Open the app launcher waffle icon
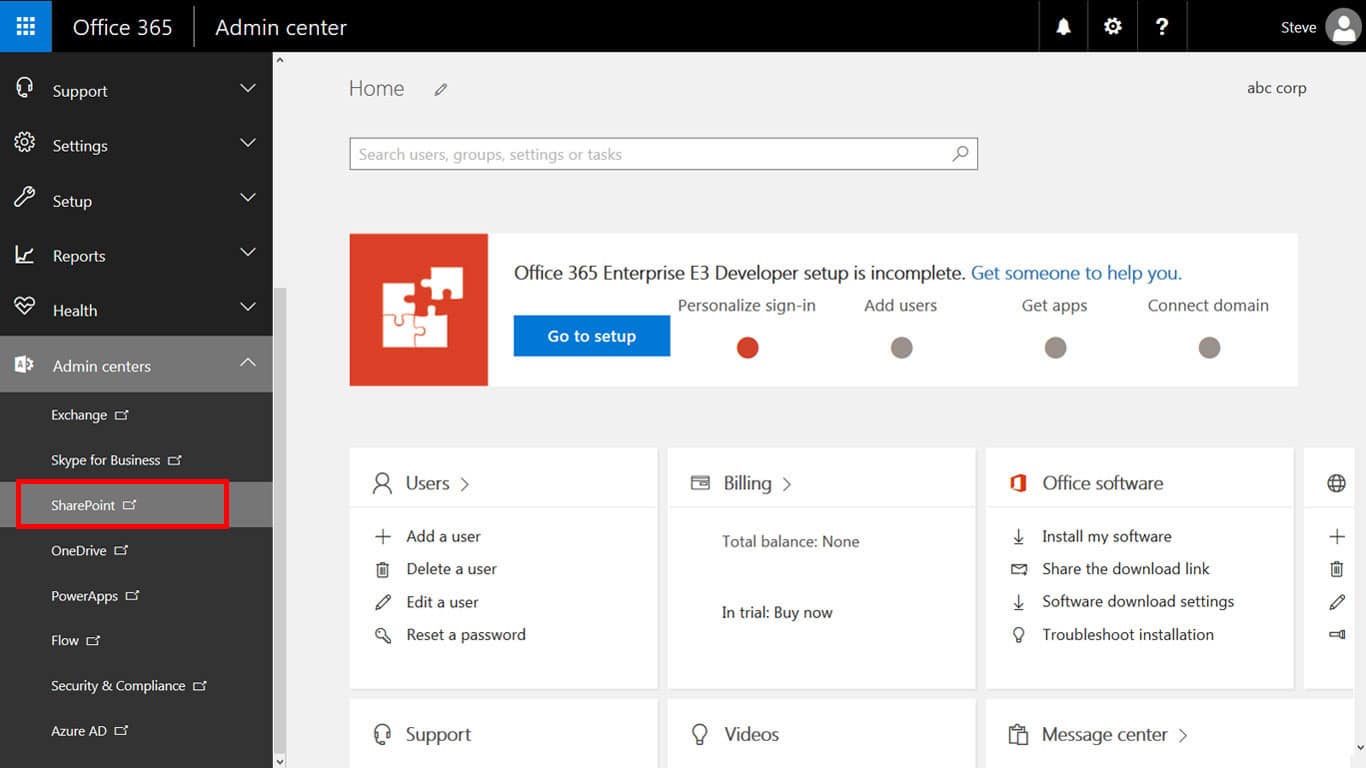The height and width of the screenshot is (768, 1366). click(x=25, y=26)
